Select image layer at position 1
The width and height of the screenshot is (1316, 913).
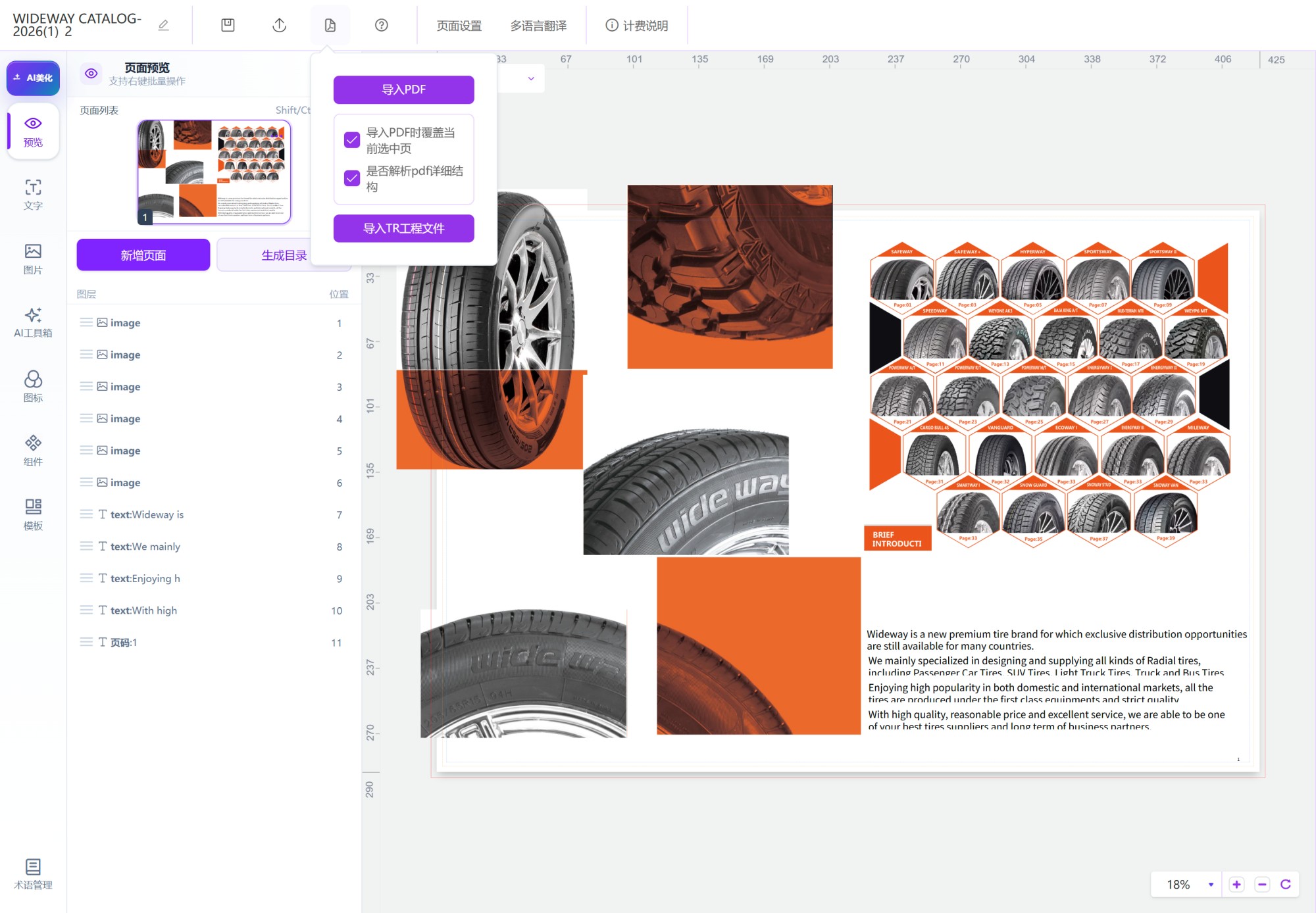(x=214, y=322)
